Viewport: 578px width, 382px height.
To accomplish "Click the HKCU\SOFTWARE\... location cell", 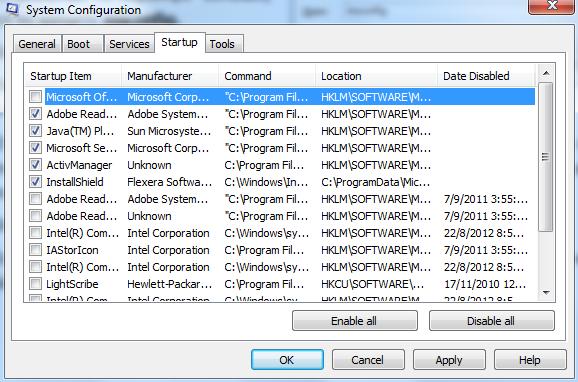I will (372, 284).
